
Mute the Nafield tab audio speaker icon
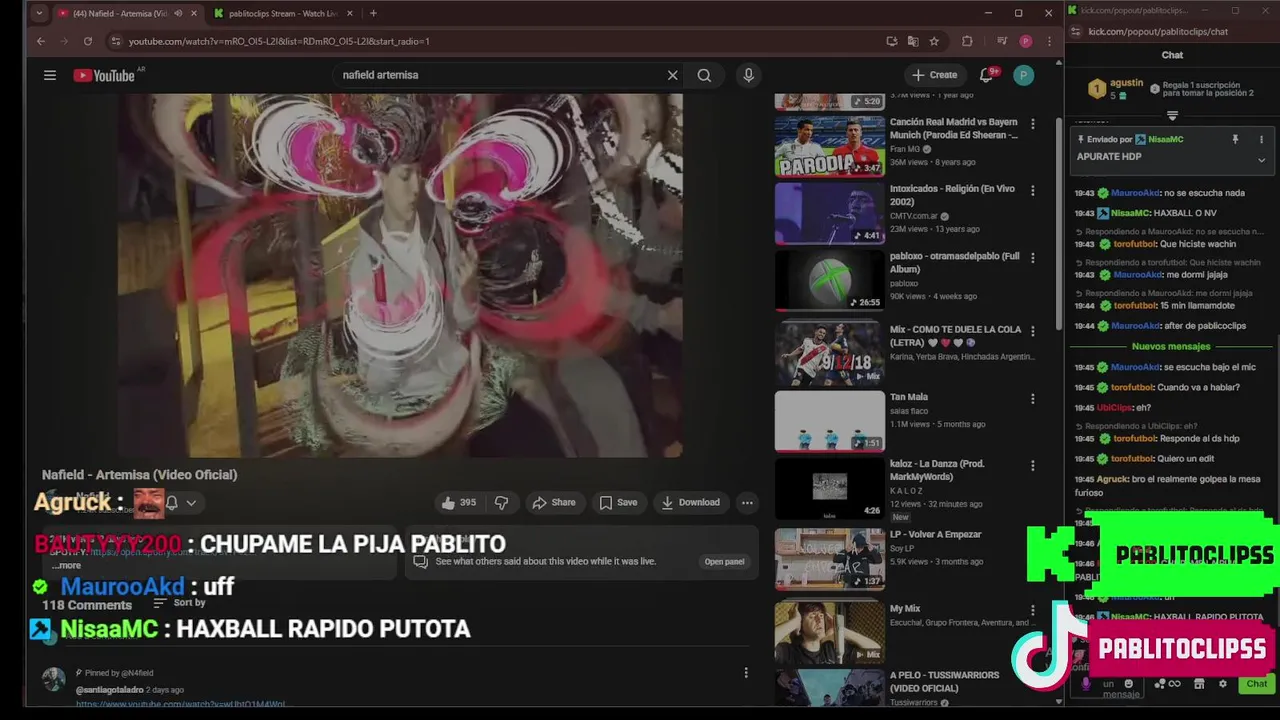[178, 13]
